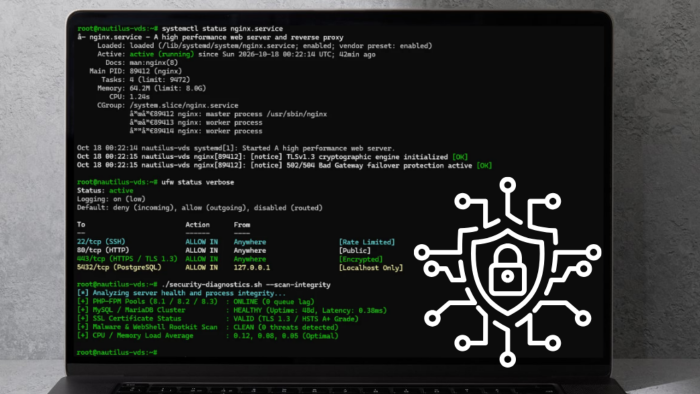The width and height of the screenshot is (700, 394).
Task: Click the 'CLEAN (0 threats detected)' result
Action: pyautogui.click(x=286, y=327)
